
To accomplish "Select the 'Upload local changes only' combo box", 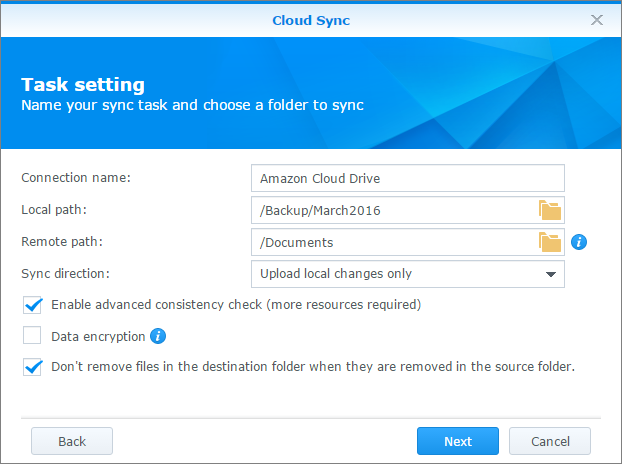I will tap(408, 274).
